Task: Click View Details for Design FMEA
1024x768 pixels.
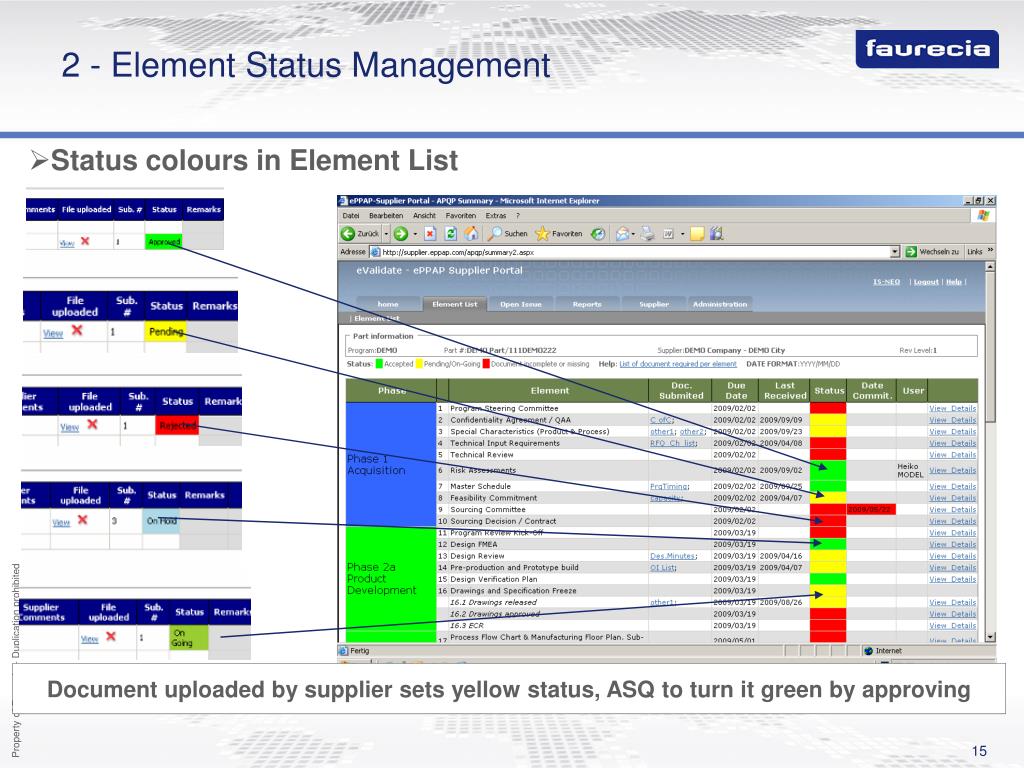Action: pos(952,544)
